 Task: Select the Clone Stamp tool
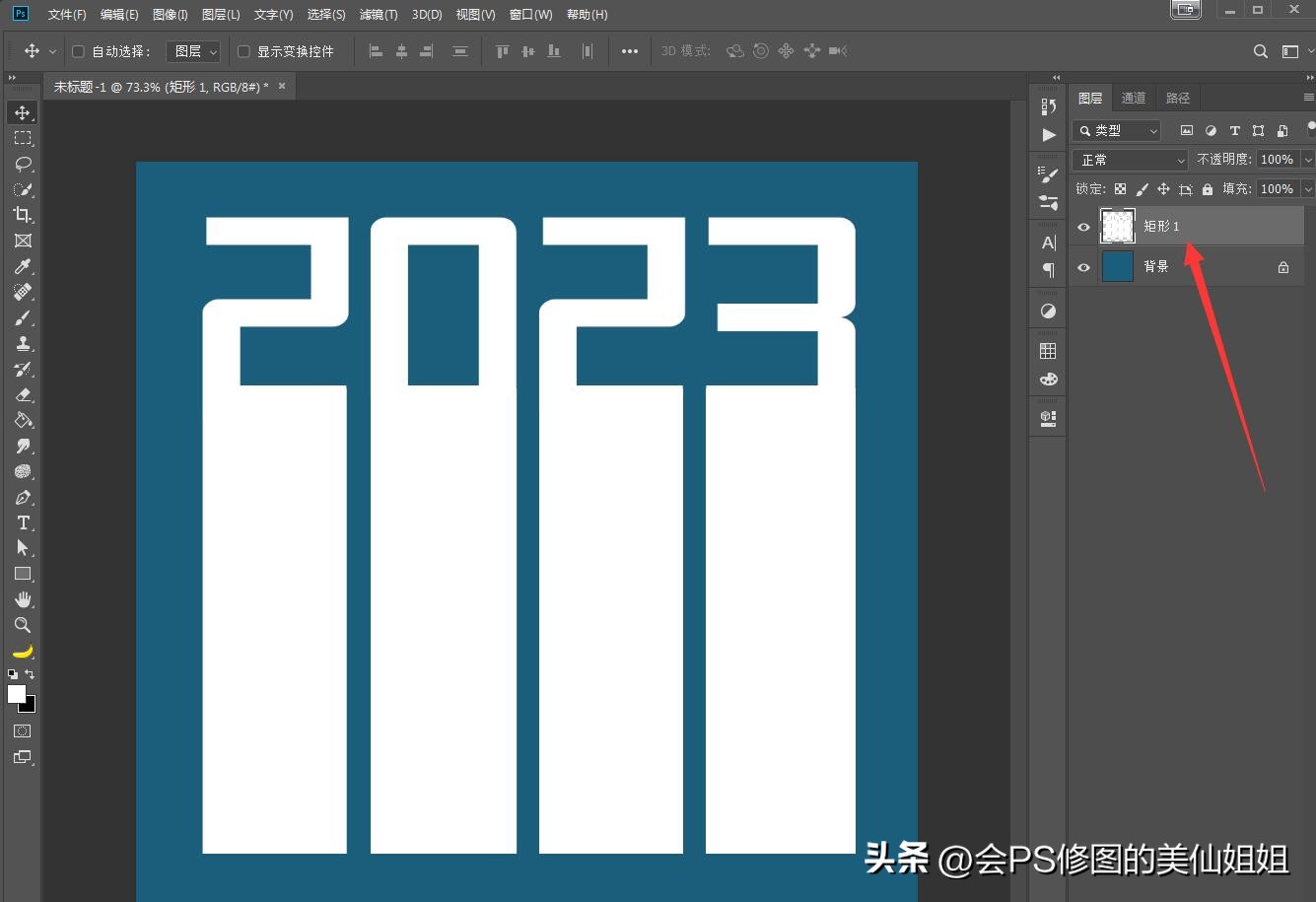(23, 343)
